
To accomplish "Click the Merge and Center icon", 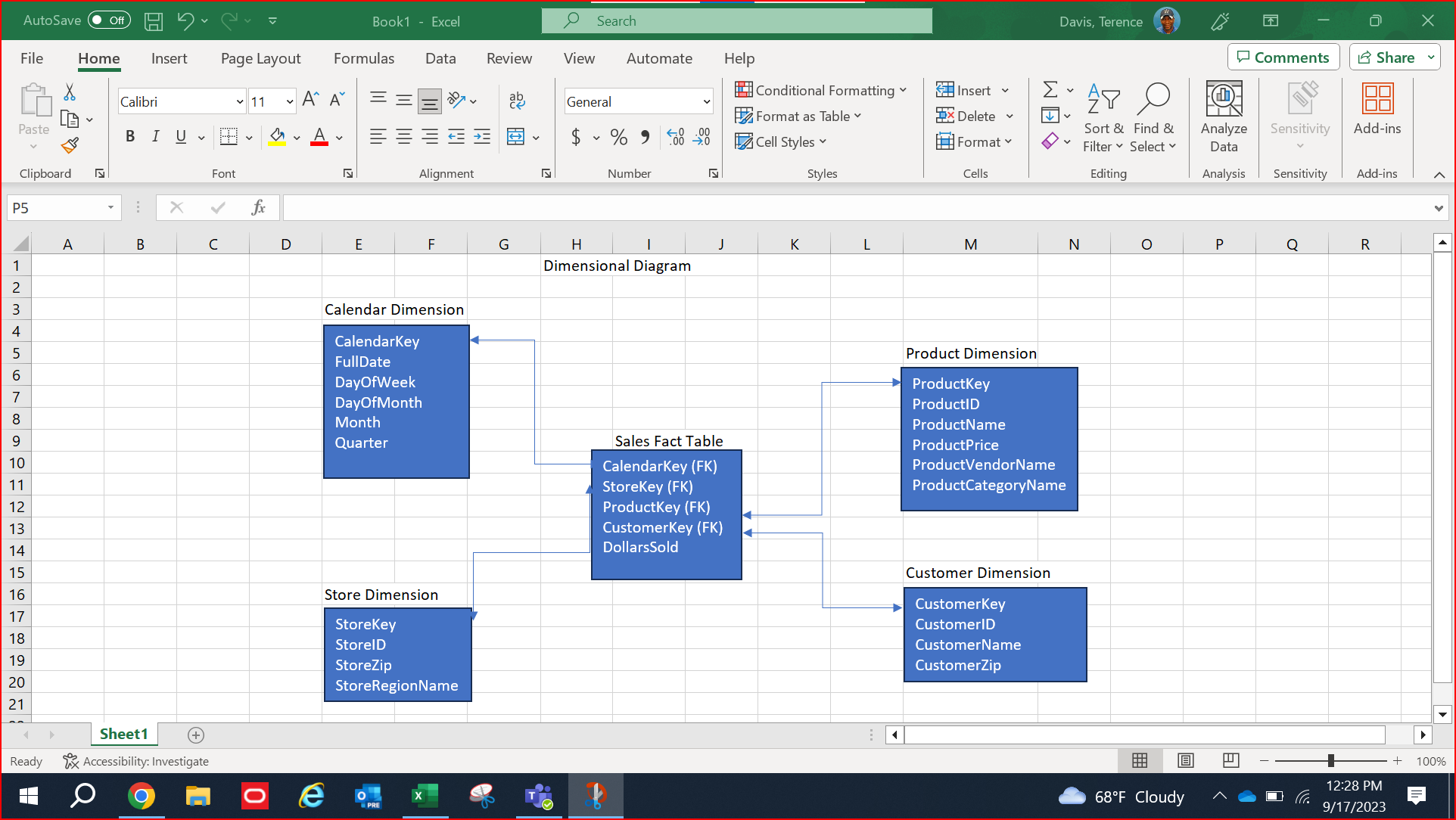I will point(516,137).
